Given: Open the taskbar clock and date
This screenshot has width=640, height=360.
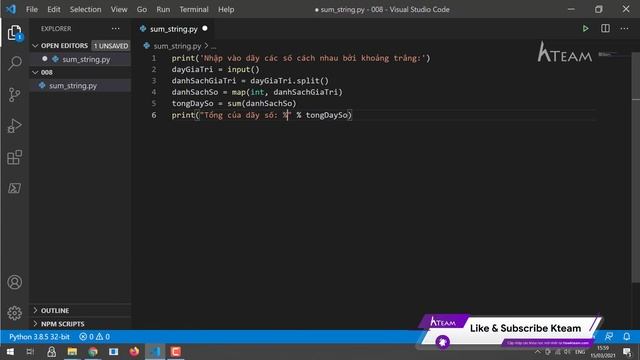Looking at the screenshot, I should pyautogui.click(x=603, y=352).
